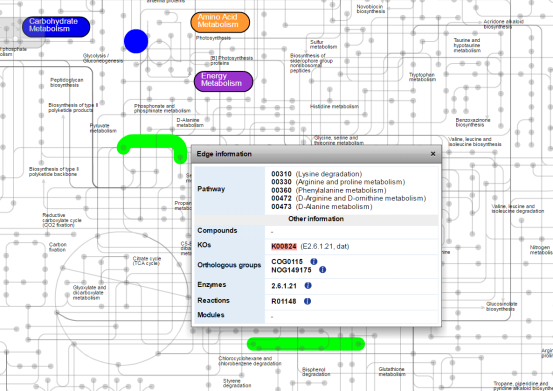553x391 pixels.
Task: Click Biosynthesis of siderophore group peptides label
Action: 311,63
